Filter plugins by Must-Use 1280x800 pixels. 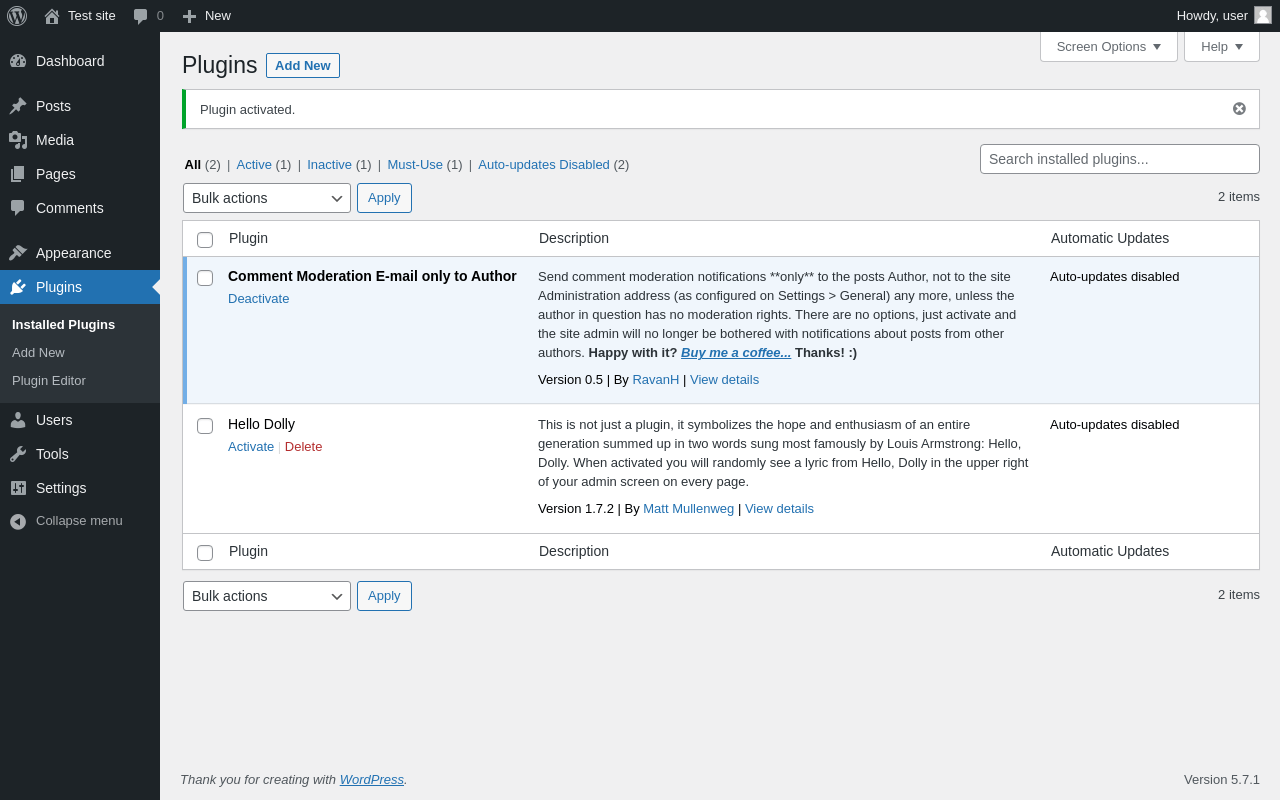click(415, 165)
